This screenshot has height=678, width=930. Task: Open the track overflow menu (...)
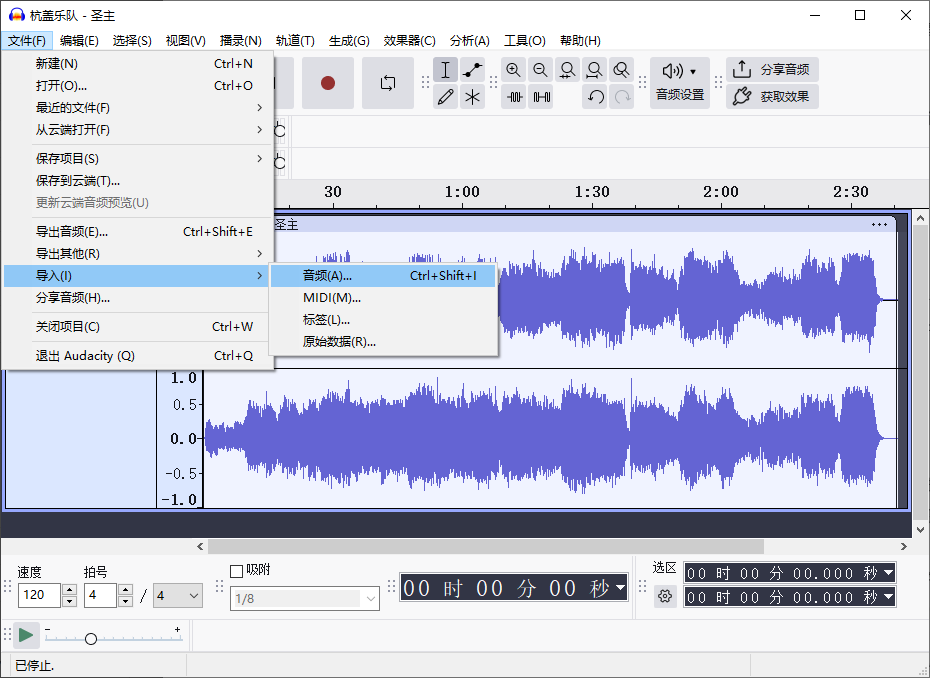click(x=879, y=225)
